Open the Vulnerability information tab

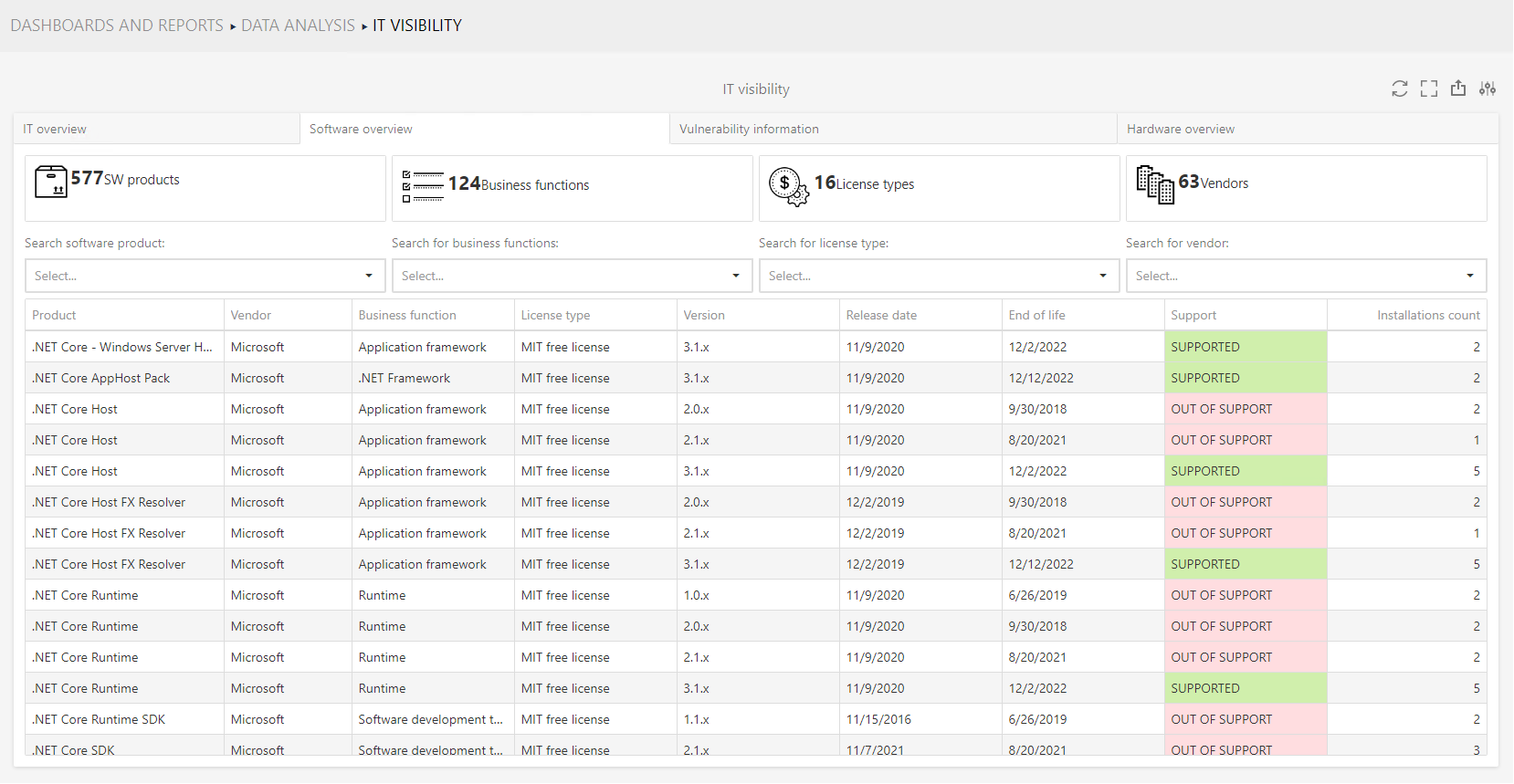(749, 129)
